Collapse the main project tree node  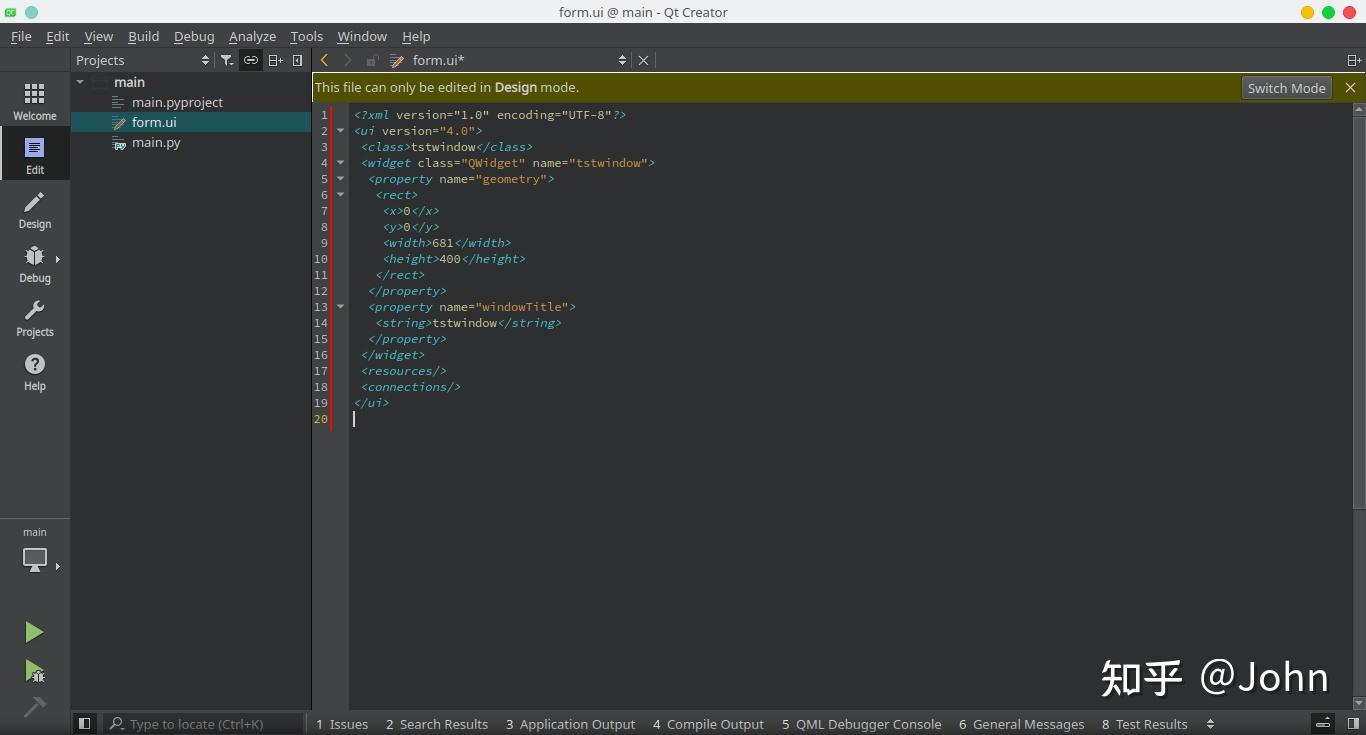80,82
